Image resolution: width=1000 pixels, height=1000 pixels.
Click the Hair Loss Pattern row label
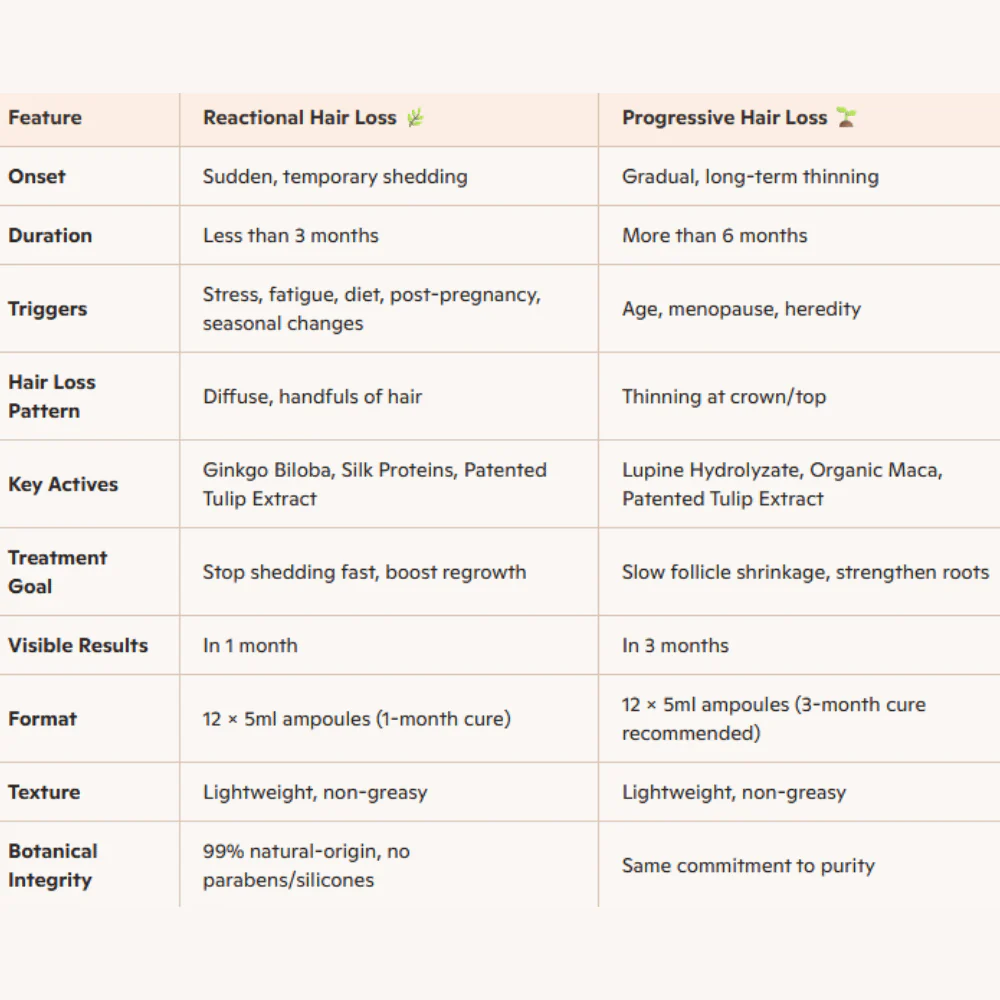click(52, 396)
